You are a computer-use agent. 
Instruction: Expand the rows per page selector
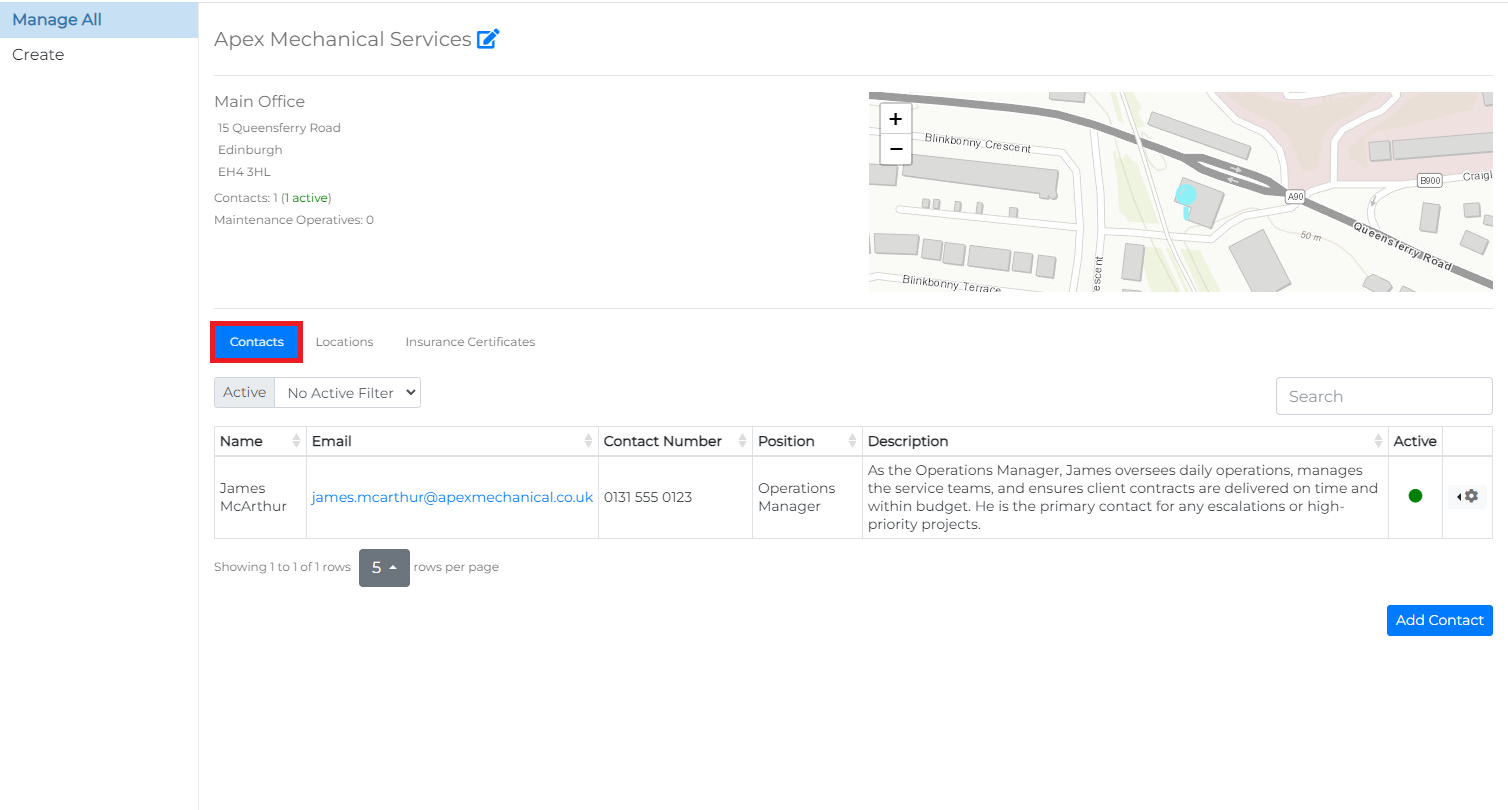point(384,567)
